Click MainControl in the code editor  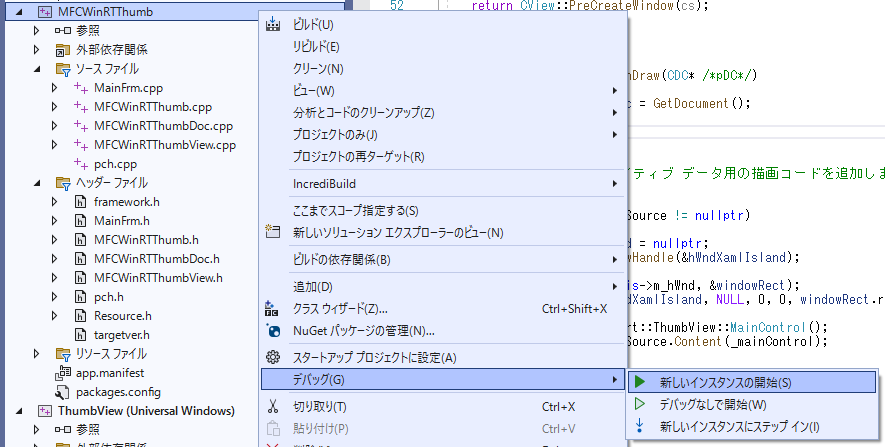click(769, 327)
